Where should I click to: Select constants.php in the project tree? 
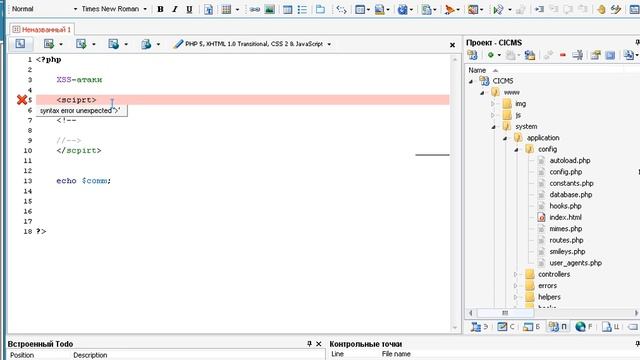point(571,183)
